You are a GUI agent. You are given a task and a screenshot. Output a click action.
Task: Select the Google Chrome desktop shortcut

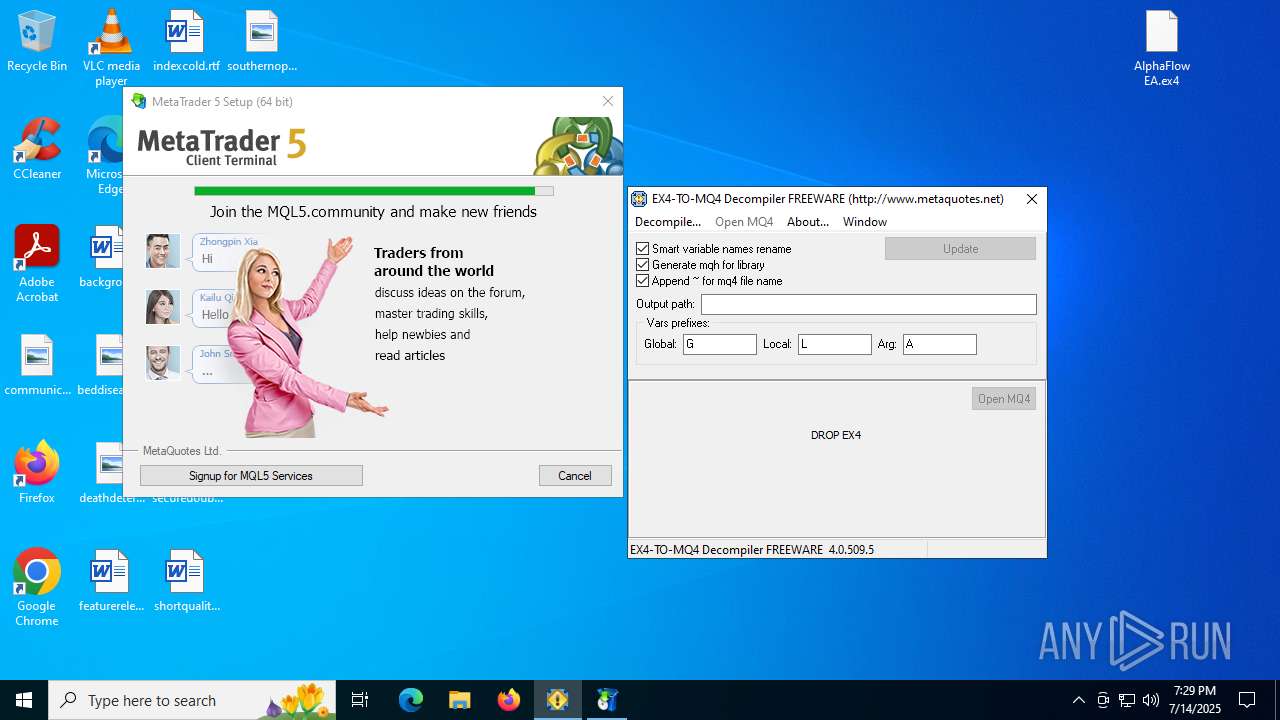[37, 588]
